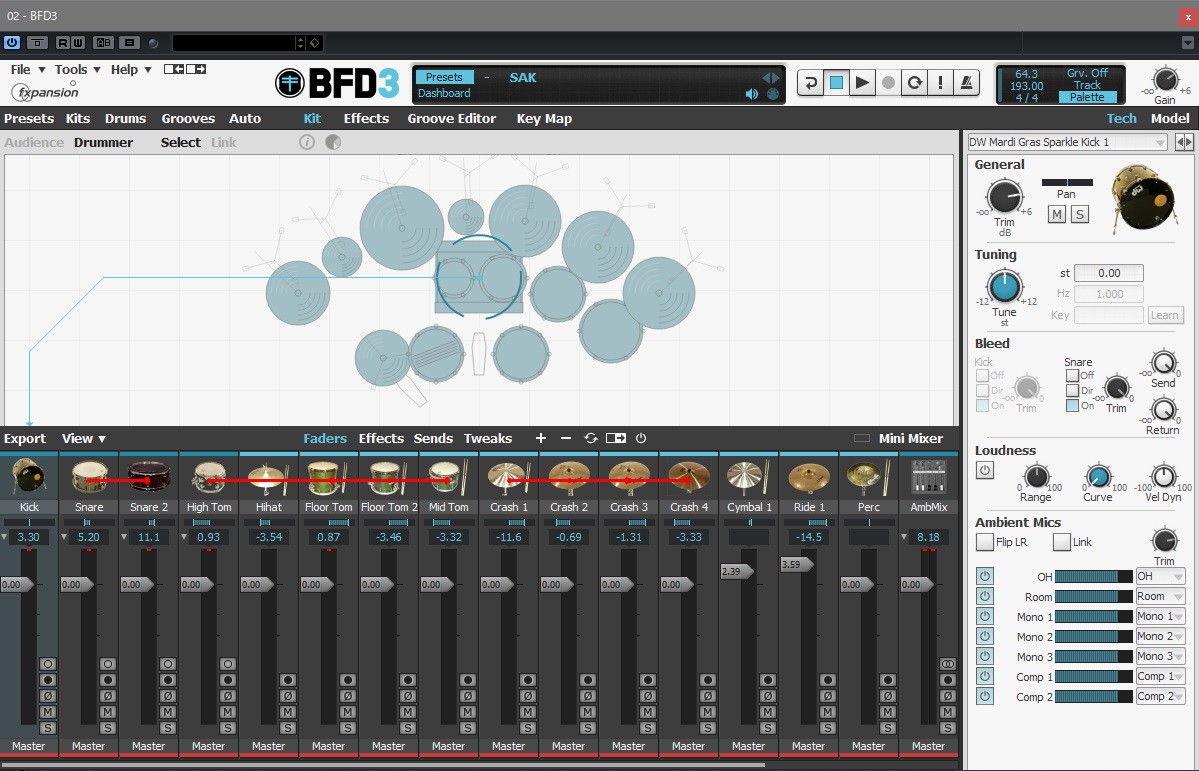Toggle the Mini Mixer checkbox

[862, 438]
